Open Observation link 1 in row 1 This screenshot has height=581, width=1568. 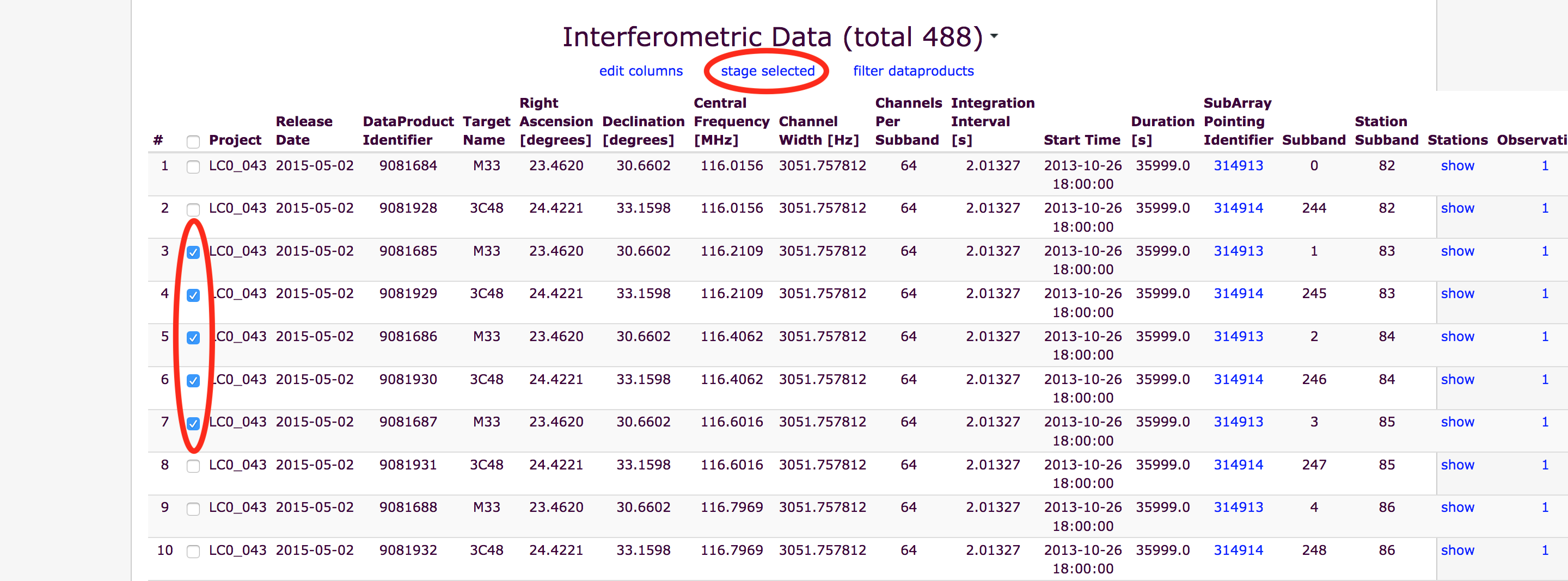tap(1545, 165)
